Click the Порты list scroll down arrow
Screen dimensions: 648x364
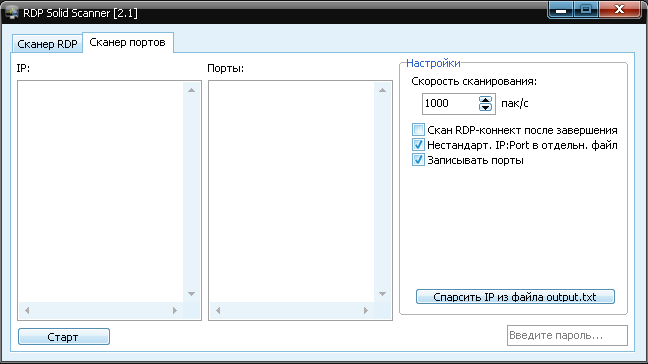(x=382, y=294)
